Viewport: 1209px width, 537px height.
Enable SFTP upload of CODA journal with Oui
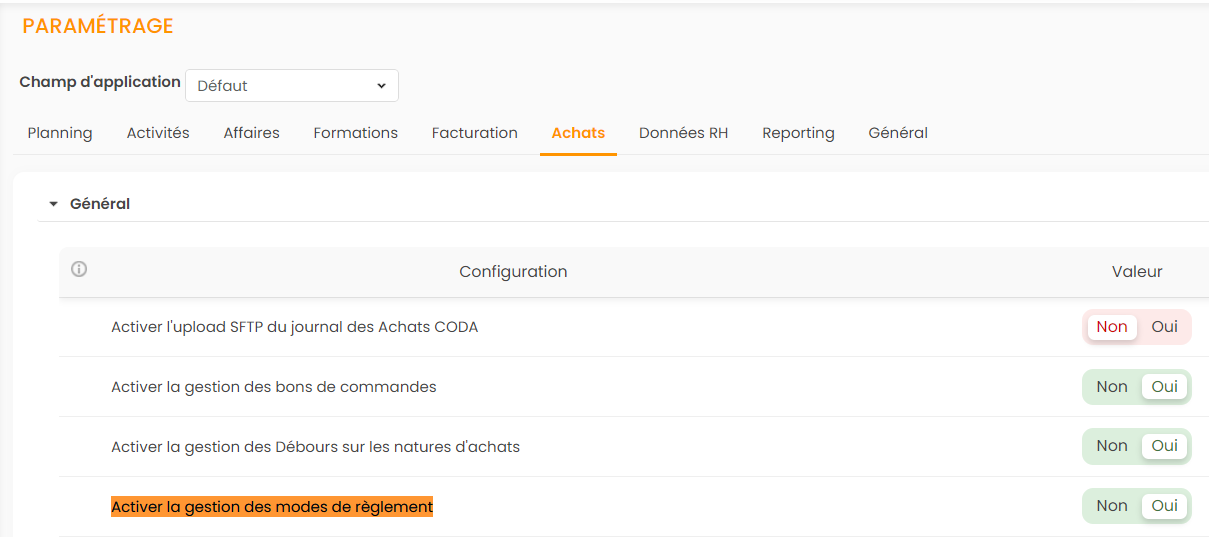[1164, 327]
